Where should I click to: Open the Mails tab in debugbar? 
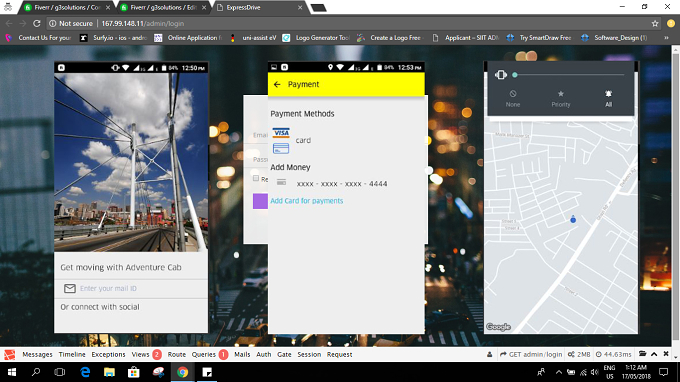pos(242,355)
